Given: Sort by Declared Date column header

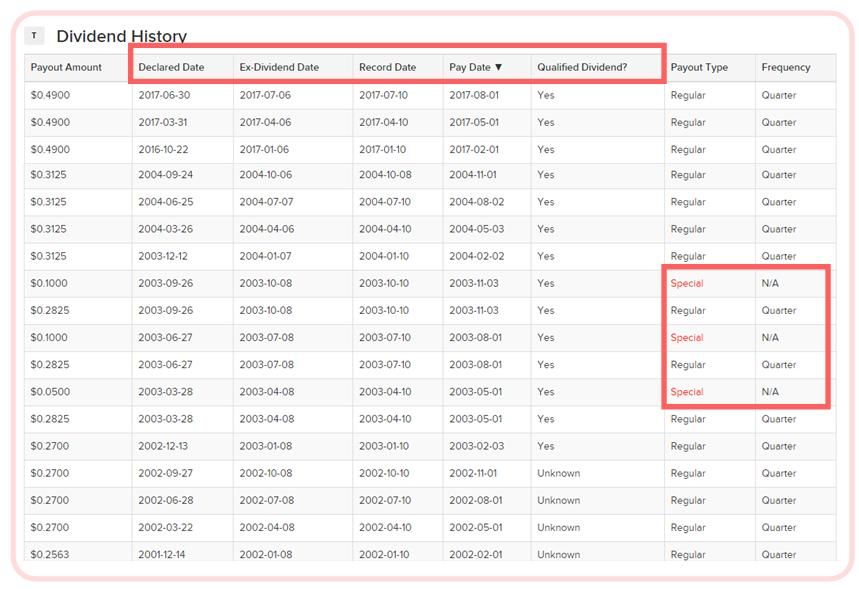Looking at the screenshot, I should tap(171, 67).
